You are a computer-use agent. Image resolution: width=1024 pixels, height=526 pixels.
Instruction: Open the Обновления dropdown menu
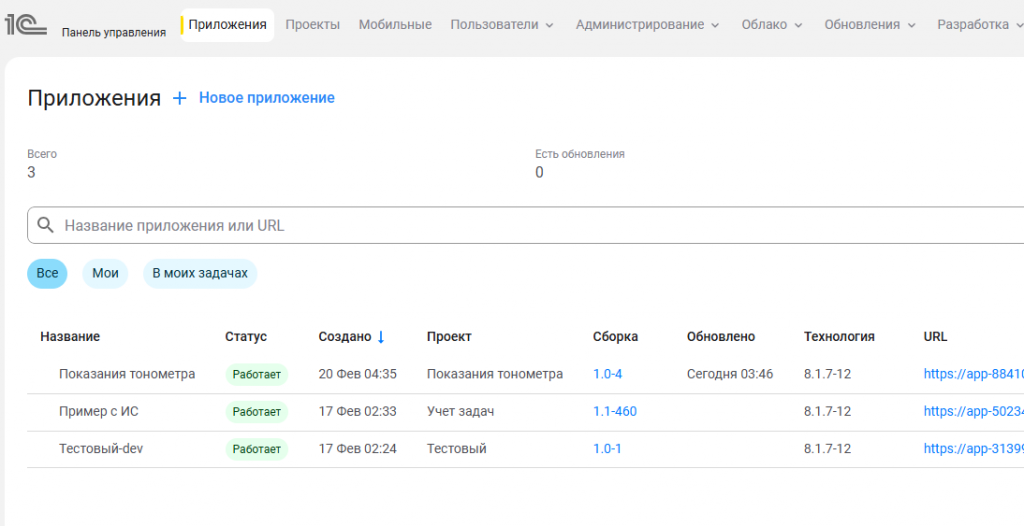pyautogui.click(x=870, y=25)
